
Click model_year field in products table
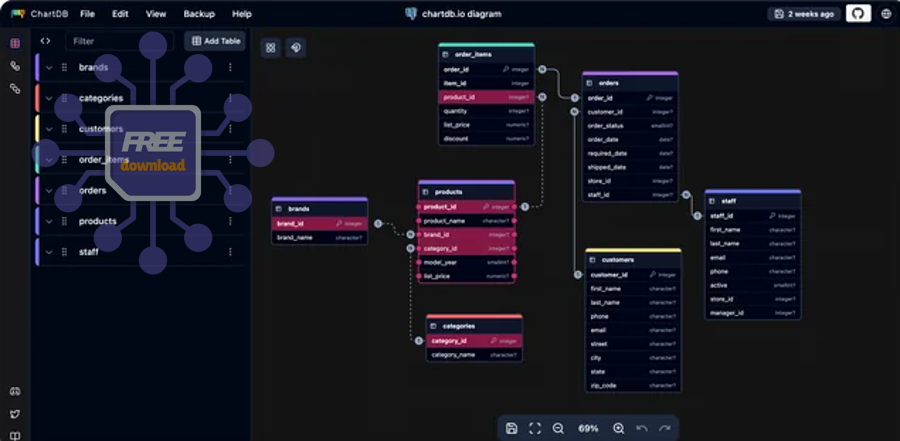[x=467, y=262]
